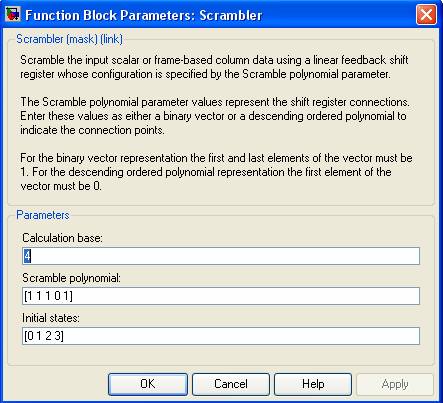The image size is (443, 403).
Task: Open block documentation with Help
Action: click(313, 384)
